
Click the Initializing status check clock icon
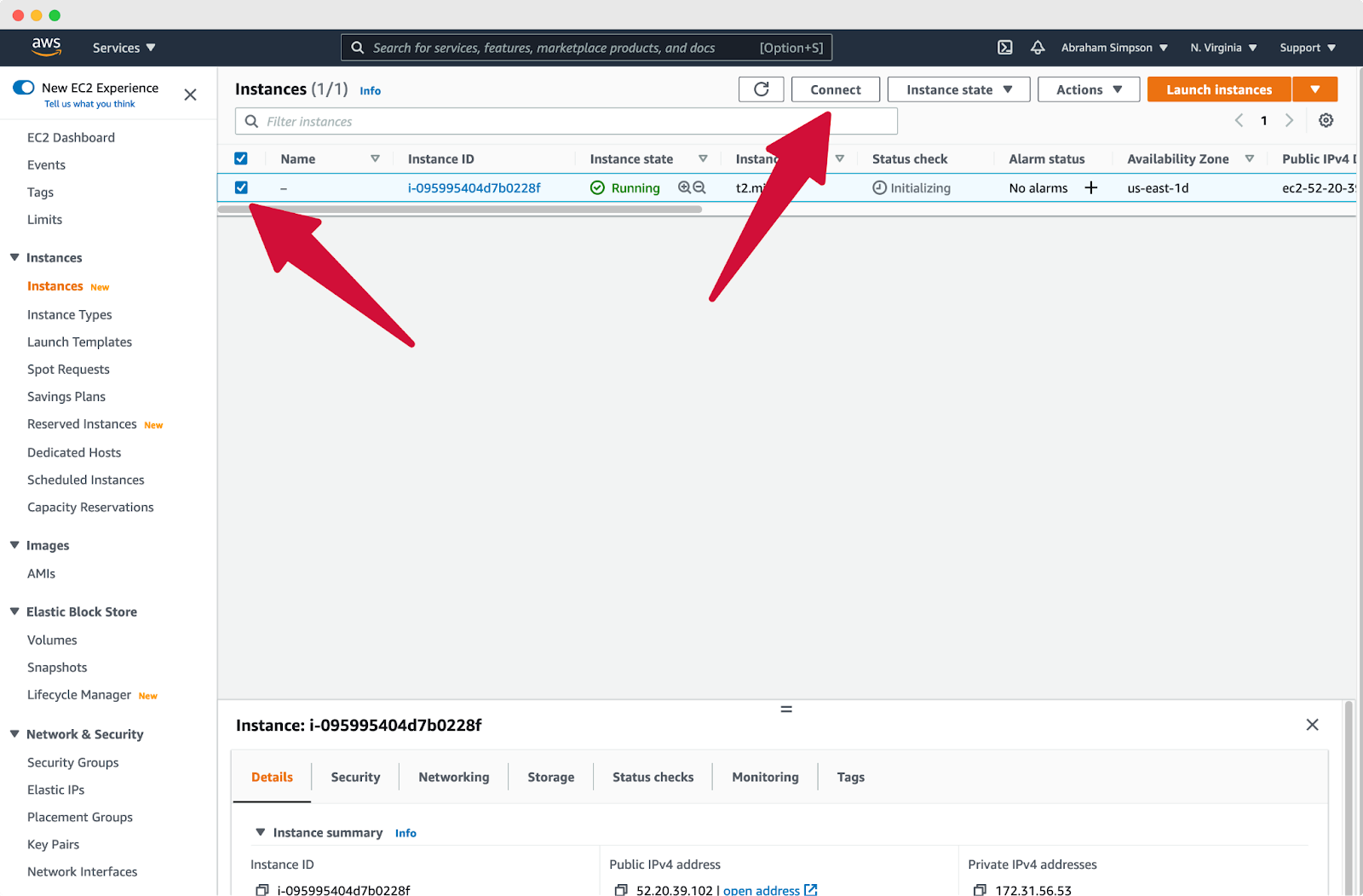click(880, 187)
